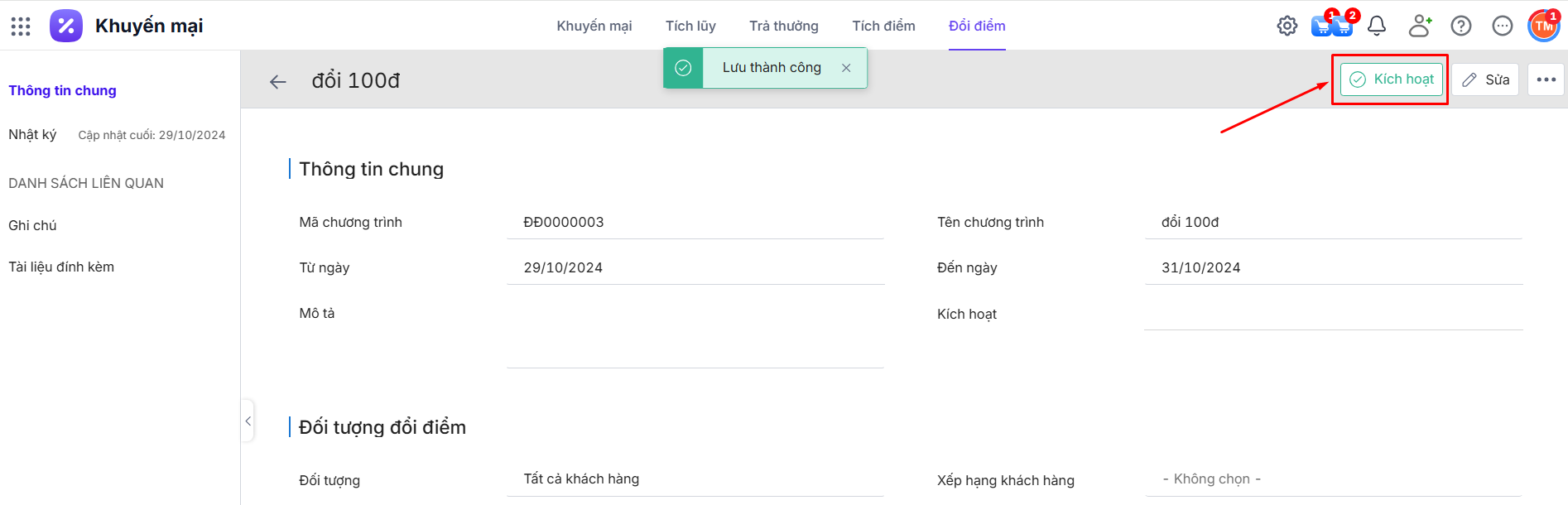The height and width of the screenshot is (505, 1568).
Task: Open the settings gear icon
Action: (1287, 26)
